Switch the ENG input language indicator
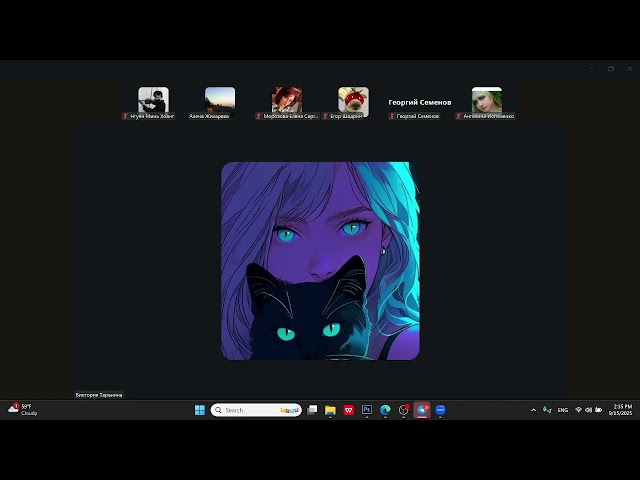640x480 pixels. (x=563, y=410)
